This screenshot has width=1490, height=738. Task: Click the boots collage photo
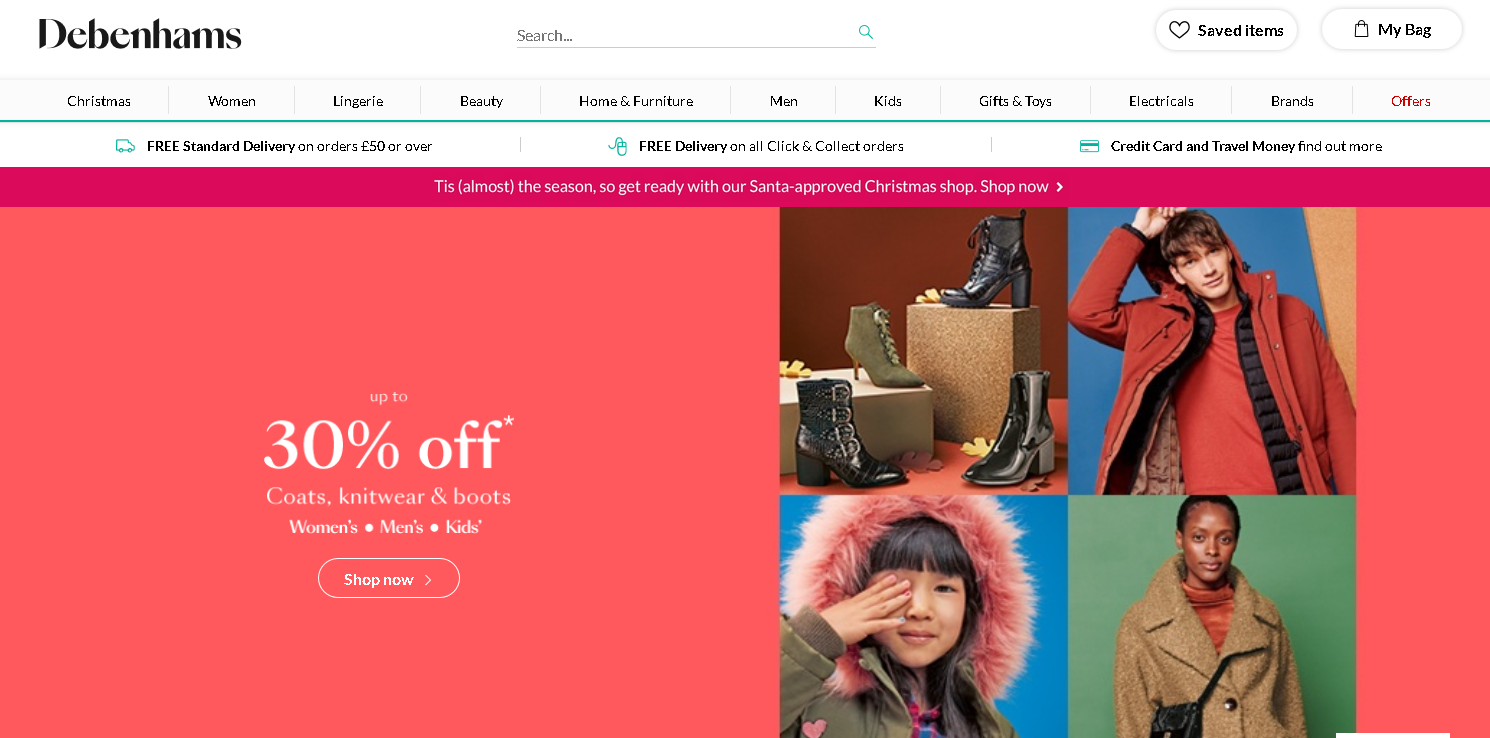pyautogui.click(x=923, y=350)
